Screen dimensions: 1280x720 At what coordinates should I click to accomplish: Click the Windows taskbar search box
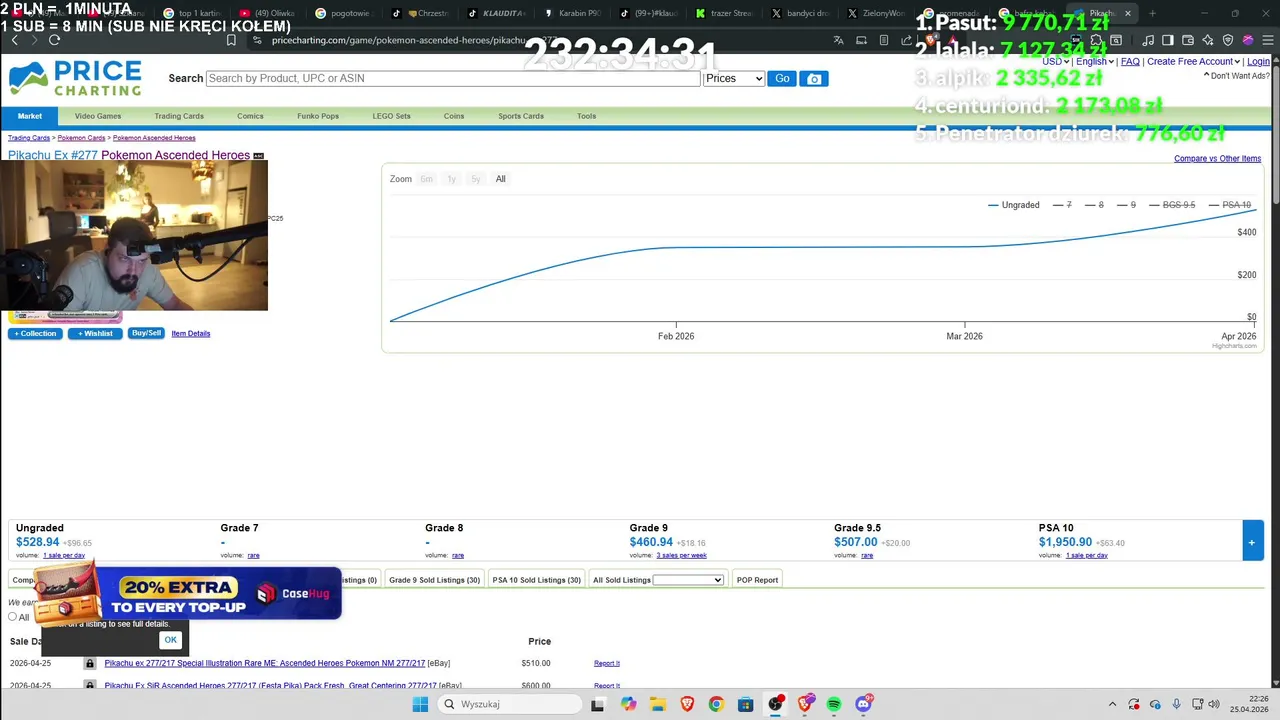point(508,704)
